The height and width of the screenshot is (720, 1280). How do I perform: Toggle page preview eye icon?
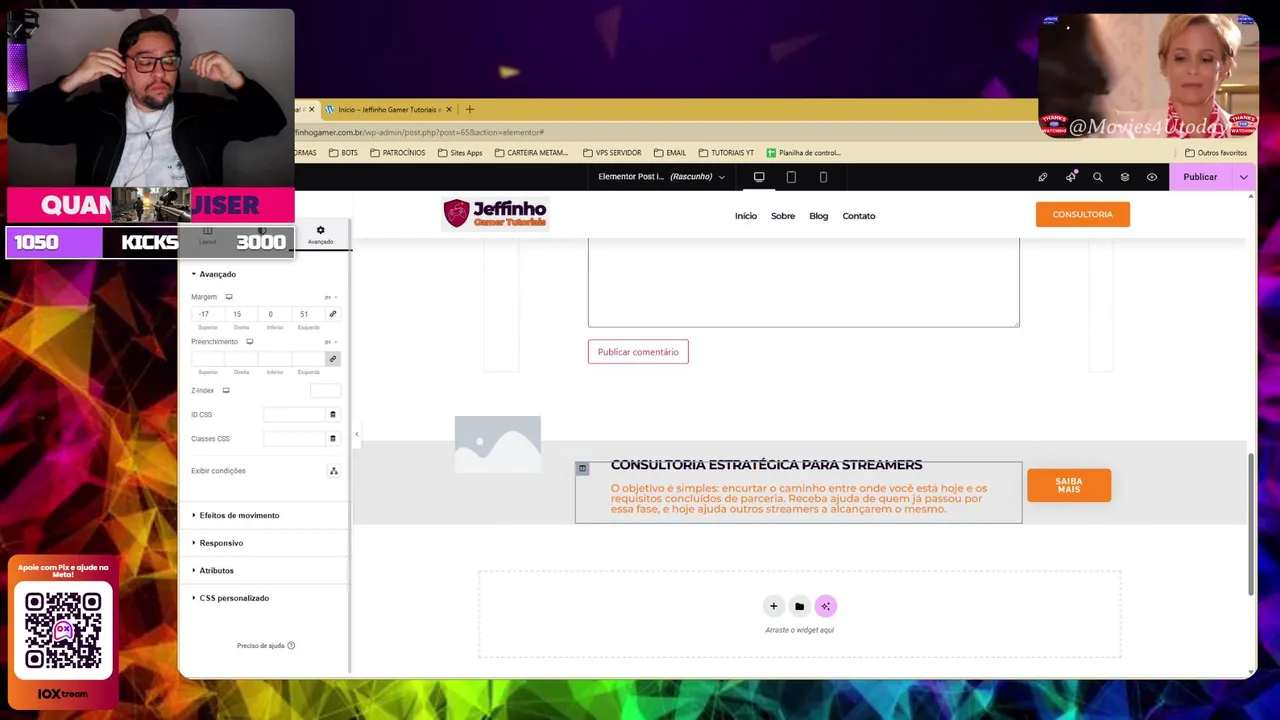point(1151,177)
